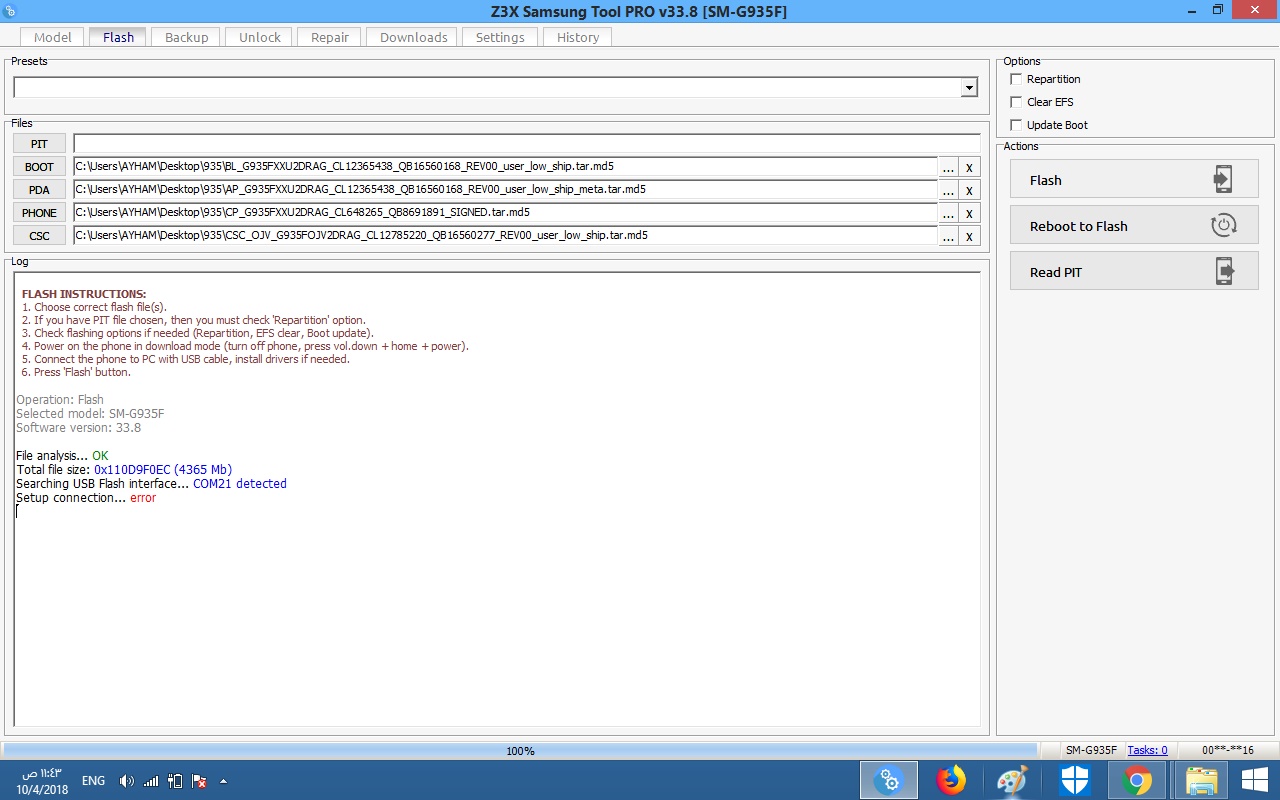Click the CSC file path field
Screen dimensions: 1280x800
tap(505, 235)
